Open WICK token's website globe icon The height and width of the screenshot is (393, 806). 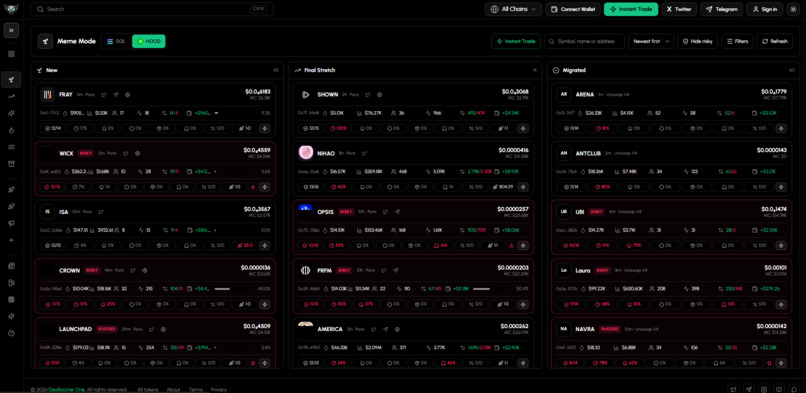(137, 153)
